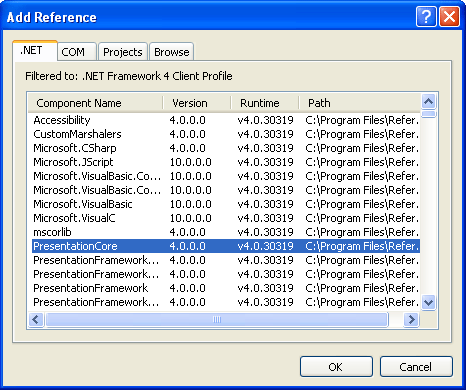The image size is (467, 390).
Task: Click the horizontal scrollbar thumb
Action: (217, 320)
